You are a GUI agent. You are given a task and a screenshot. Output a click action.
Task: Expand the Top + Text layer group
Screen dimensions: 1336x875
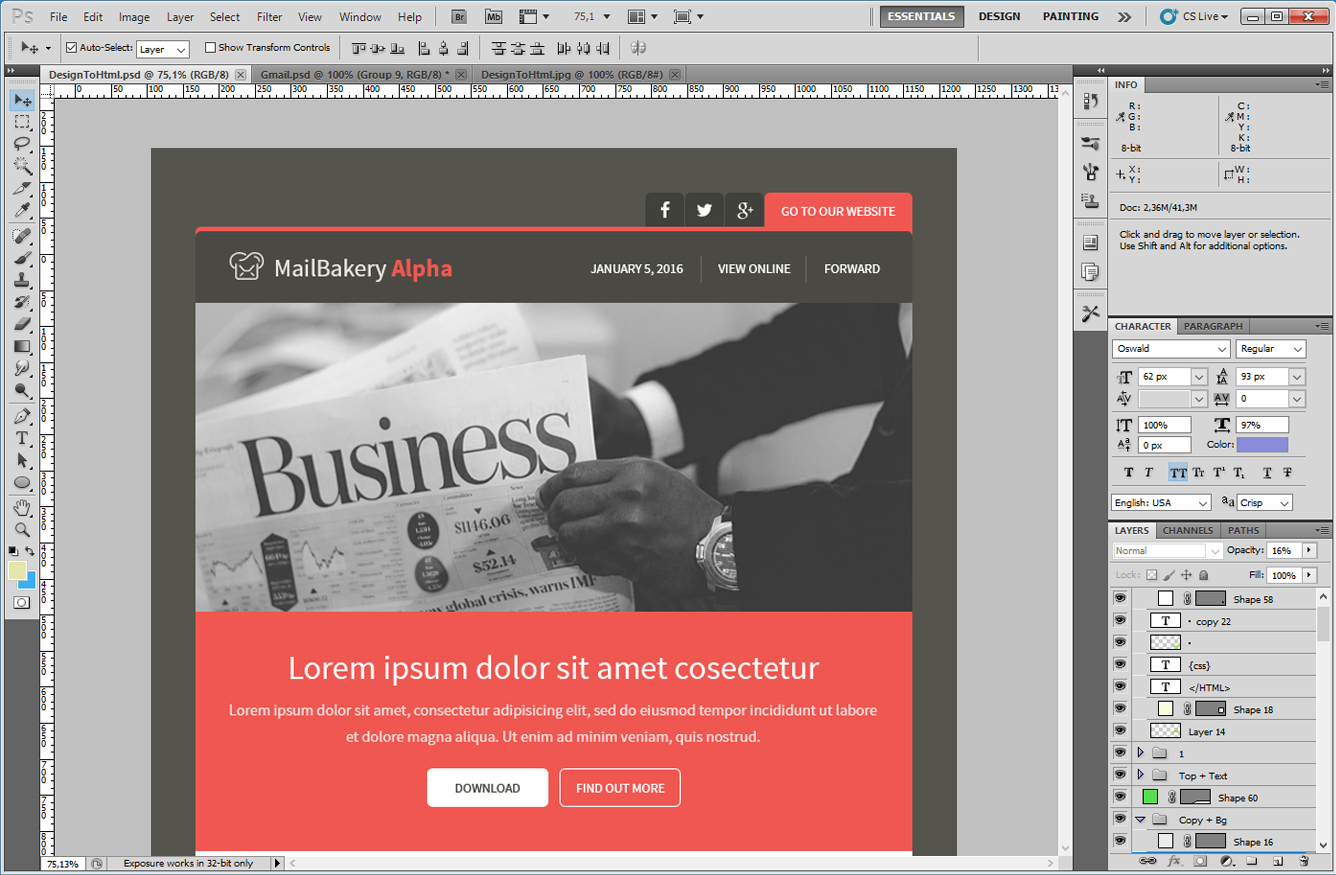coord(1140,775)
